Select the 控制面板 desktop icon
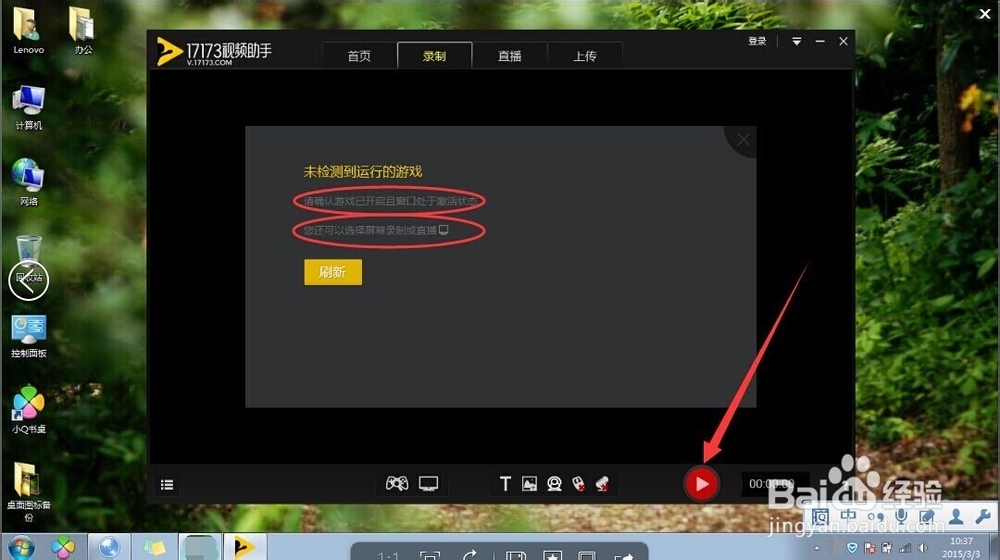This screenshot has height=560, width=1000. 29,336
